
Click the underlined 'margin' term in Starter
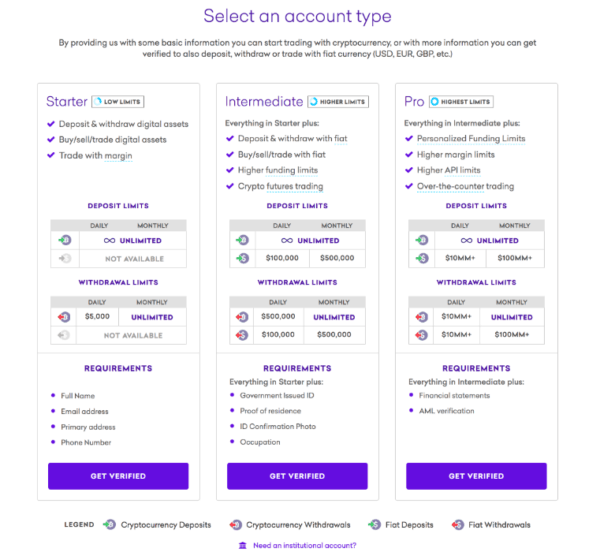point(118,156)
